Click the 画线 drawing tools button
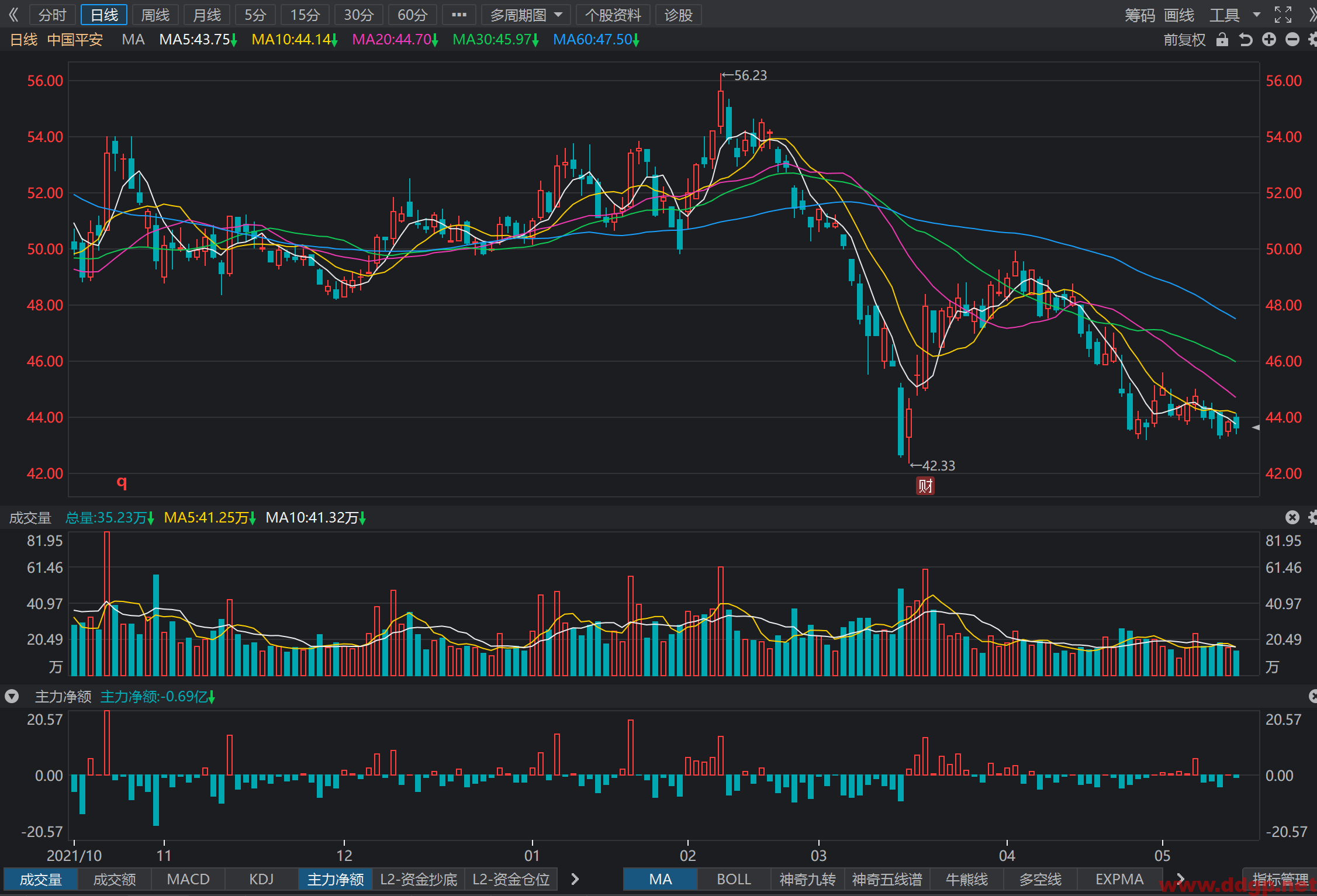The height and width of the screenshot is (896, 1317). [1179, 15]
